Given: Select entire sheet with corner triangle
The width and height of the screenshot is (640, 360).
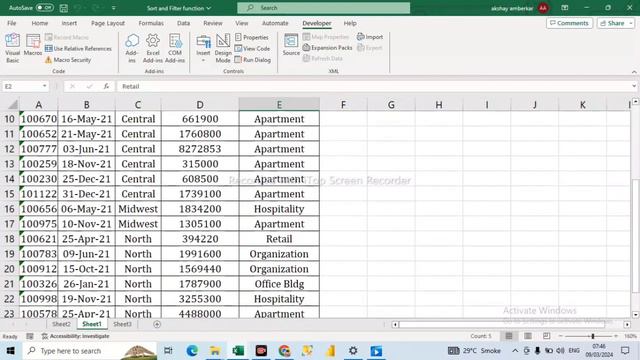Looking at the screenshot, I should click(x=13, y=105).
